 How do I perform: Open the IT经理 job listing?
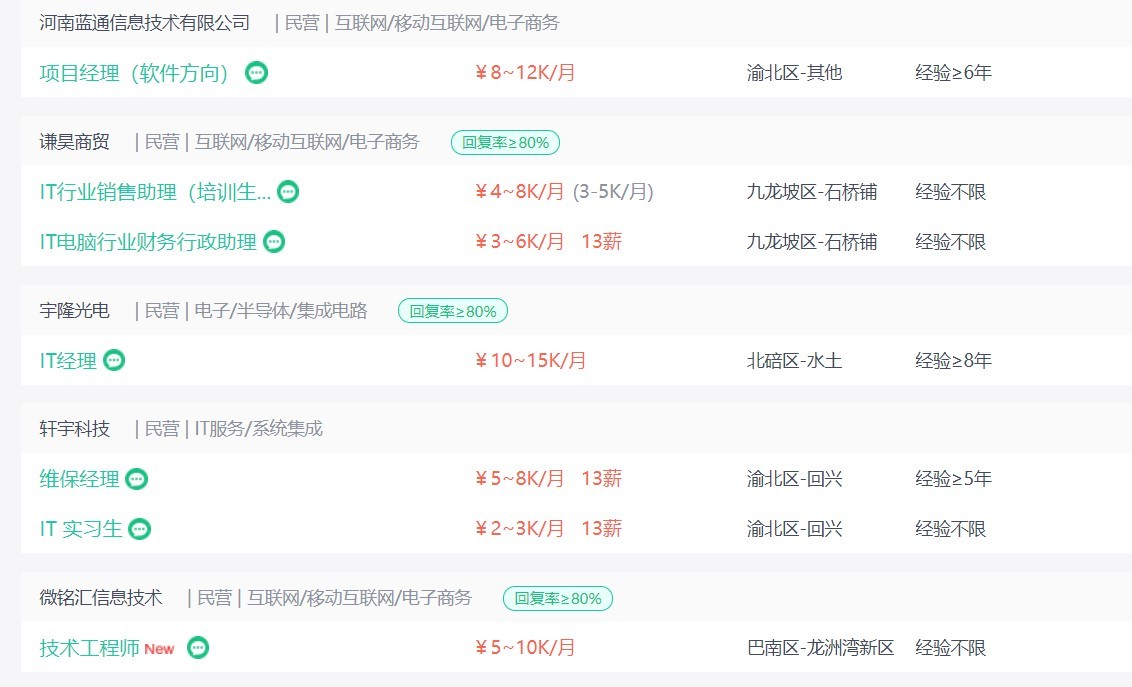[x=68, y=361]
